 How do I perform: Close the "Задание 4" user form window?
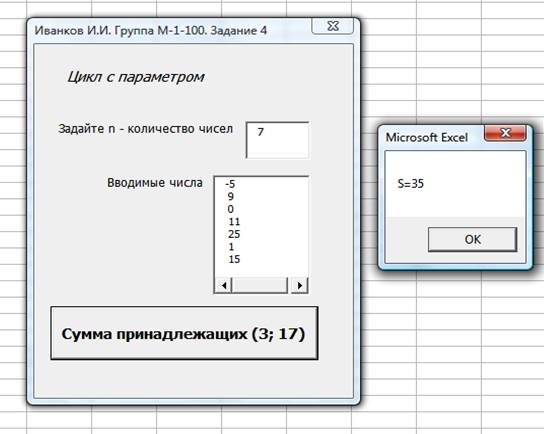(333, 26)
